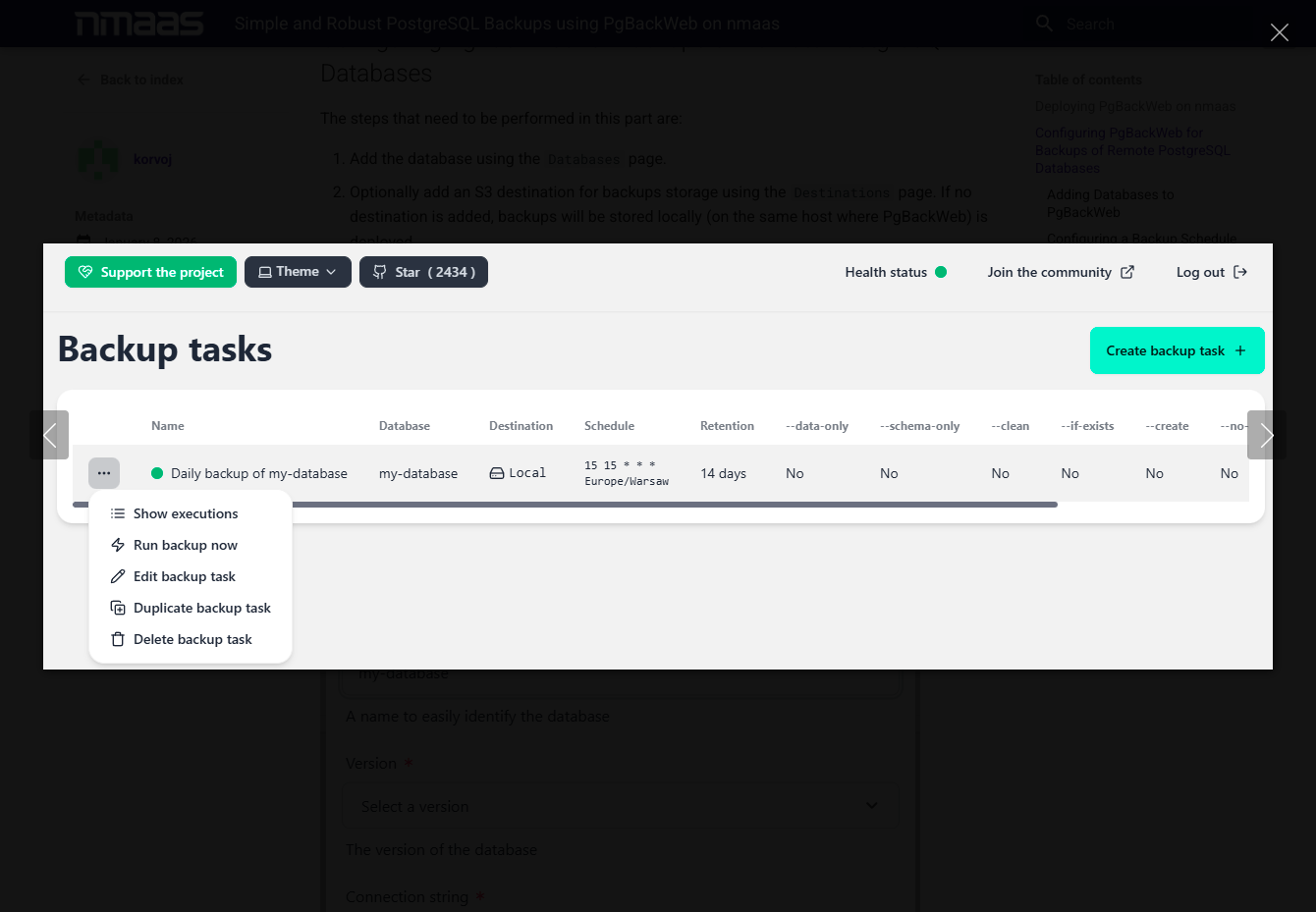Click the Health status green indicator

[941, 272]
